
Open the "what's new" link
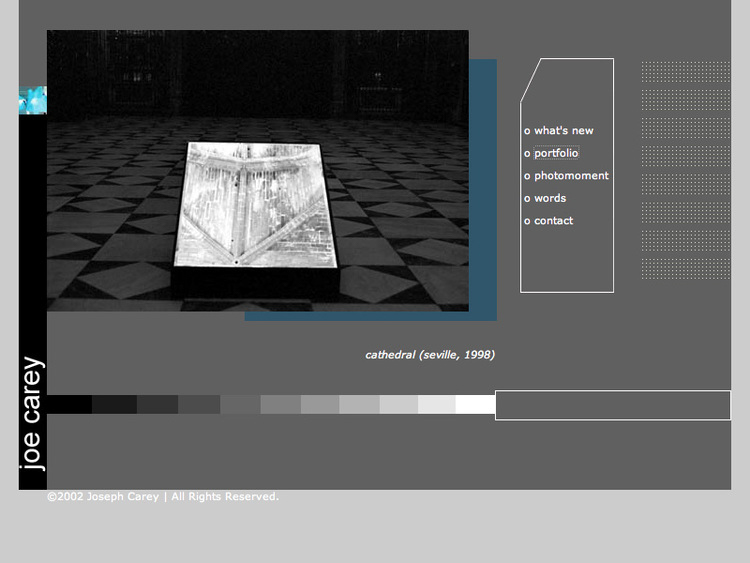tap(563, 131)
